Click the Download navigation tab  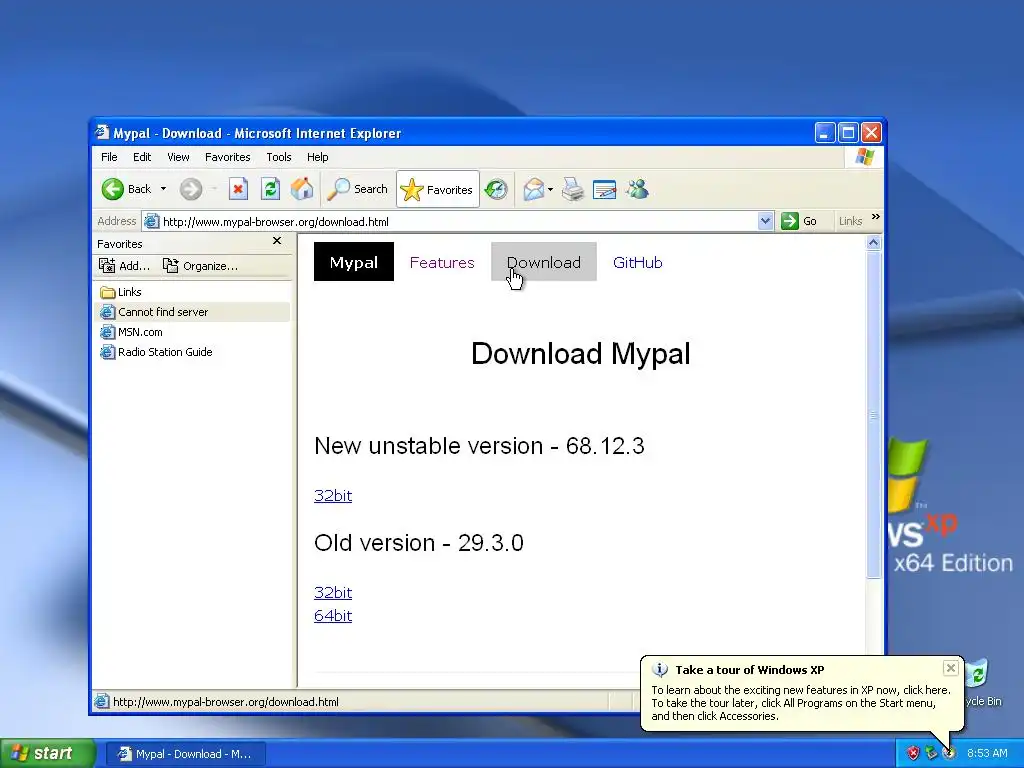point(543,262)
